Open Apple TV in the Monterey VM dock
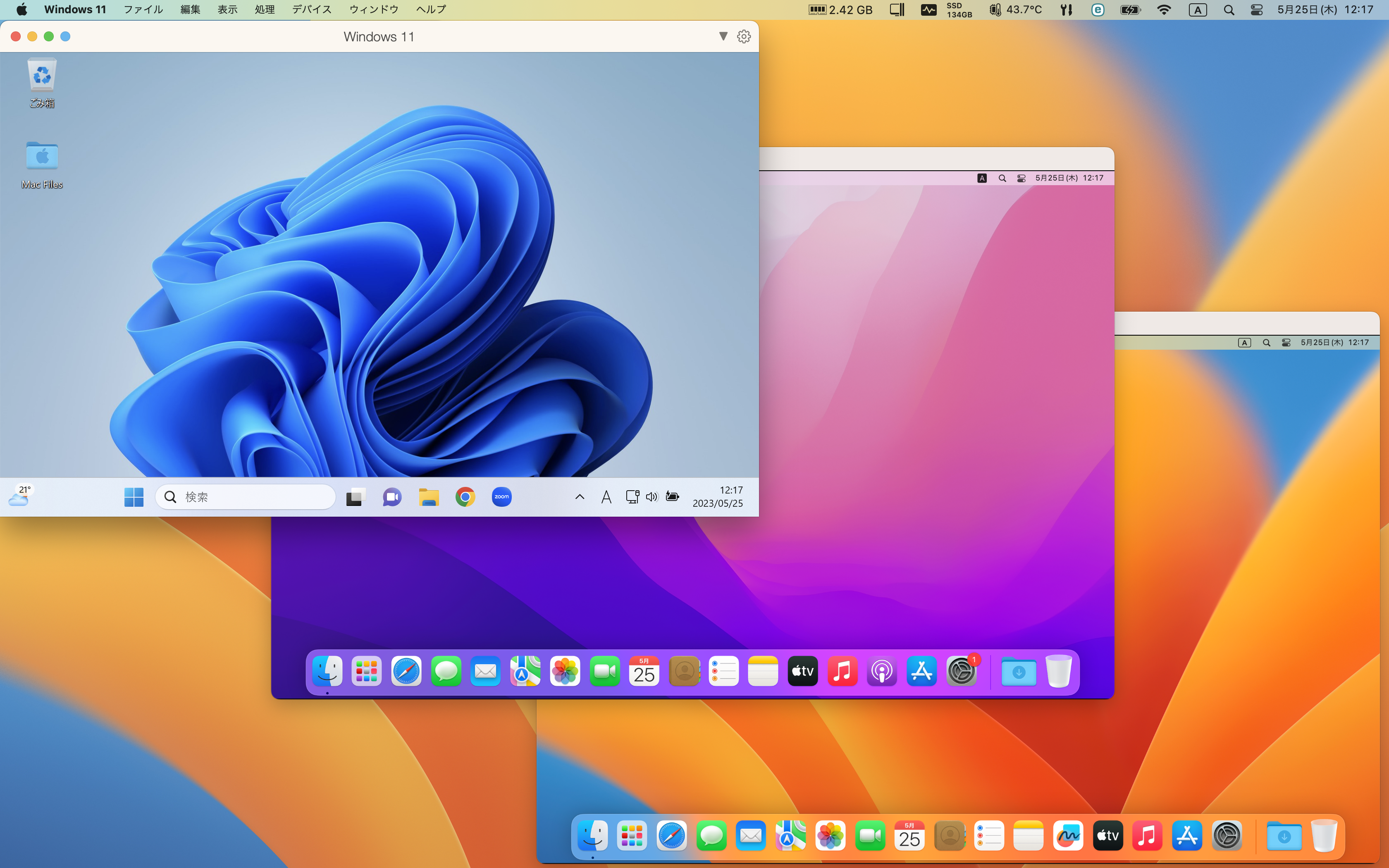Image resolution: width=1389 pixels, height=868 pixels. (x=803, y=671)
